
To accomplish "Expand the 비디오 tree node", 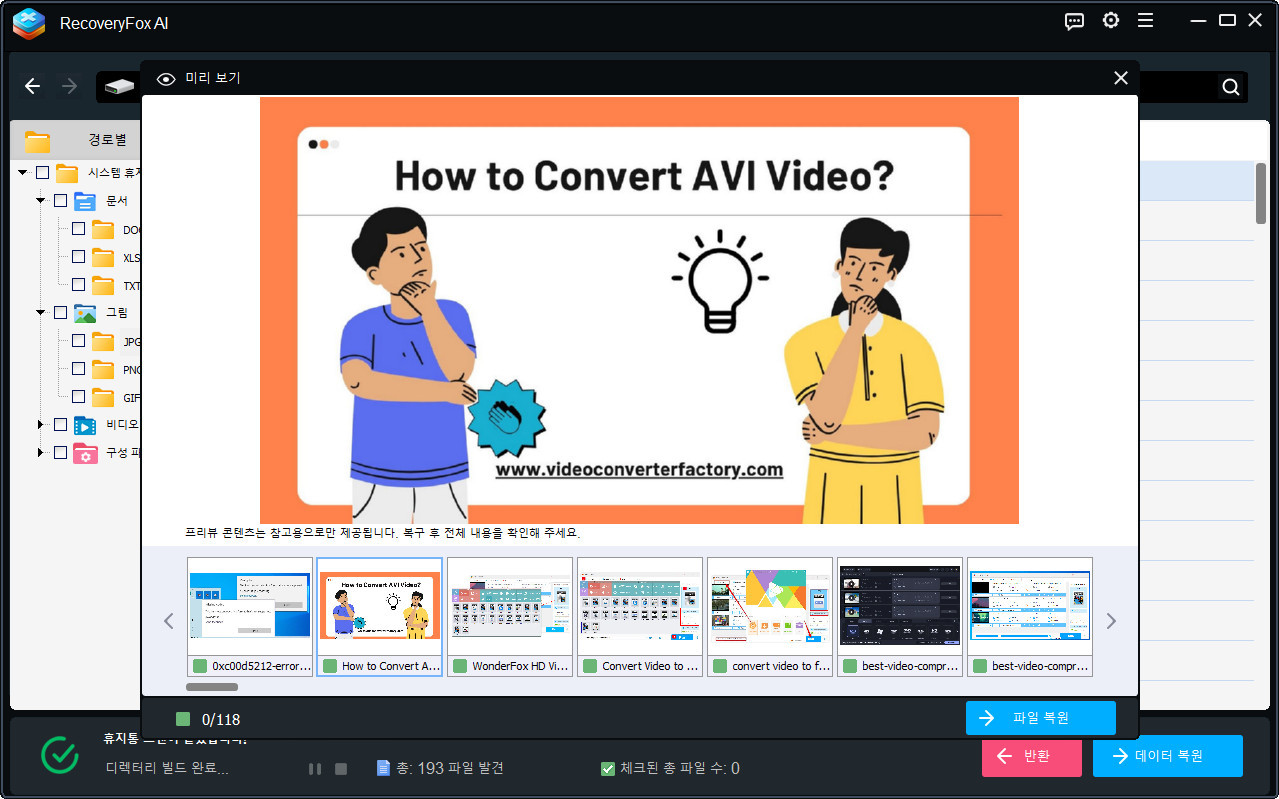I will click(41, 425).
